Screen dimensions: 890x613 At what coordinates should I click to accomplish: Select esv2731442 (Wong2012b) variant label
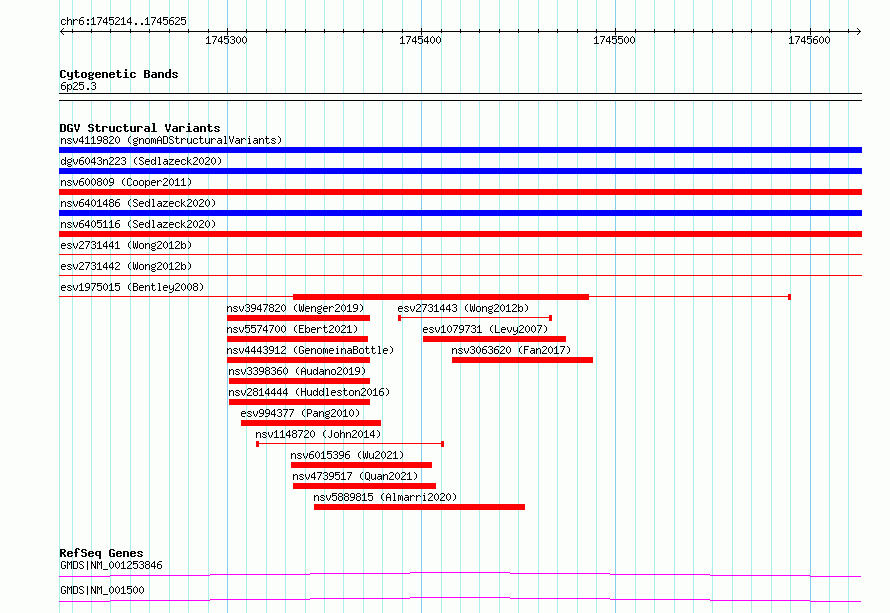(x=126, y=266)
